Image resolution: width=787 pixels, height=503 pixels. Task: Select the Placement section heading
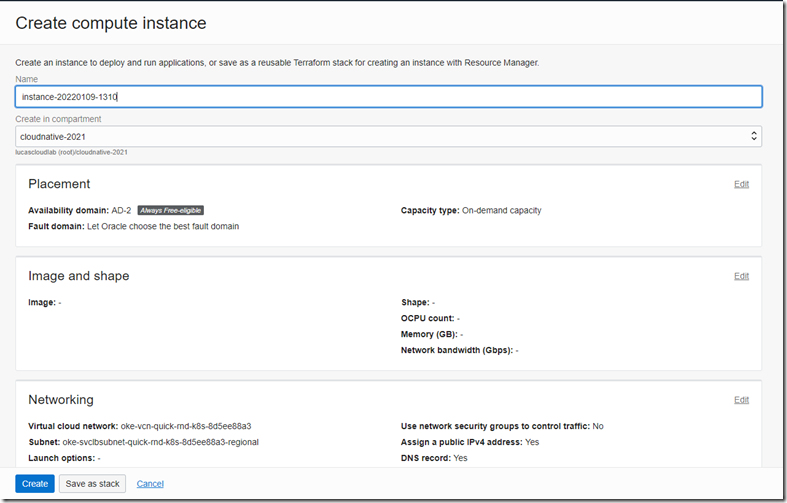tap(59, 184)
